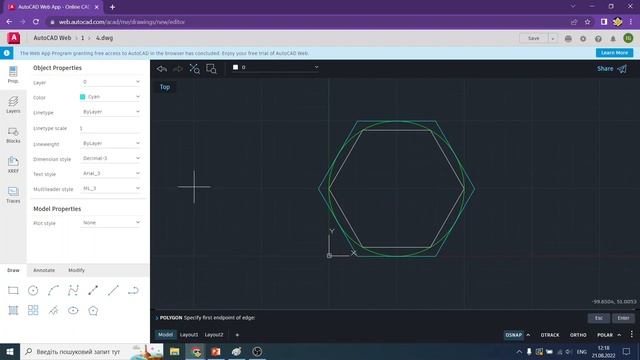Click the white layer color swatch in toolbar

click(236, 67)
